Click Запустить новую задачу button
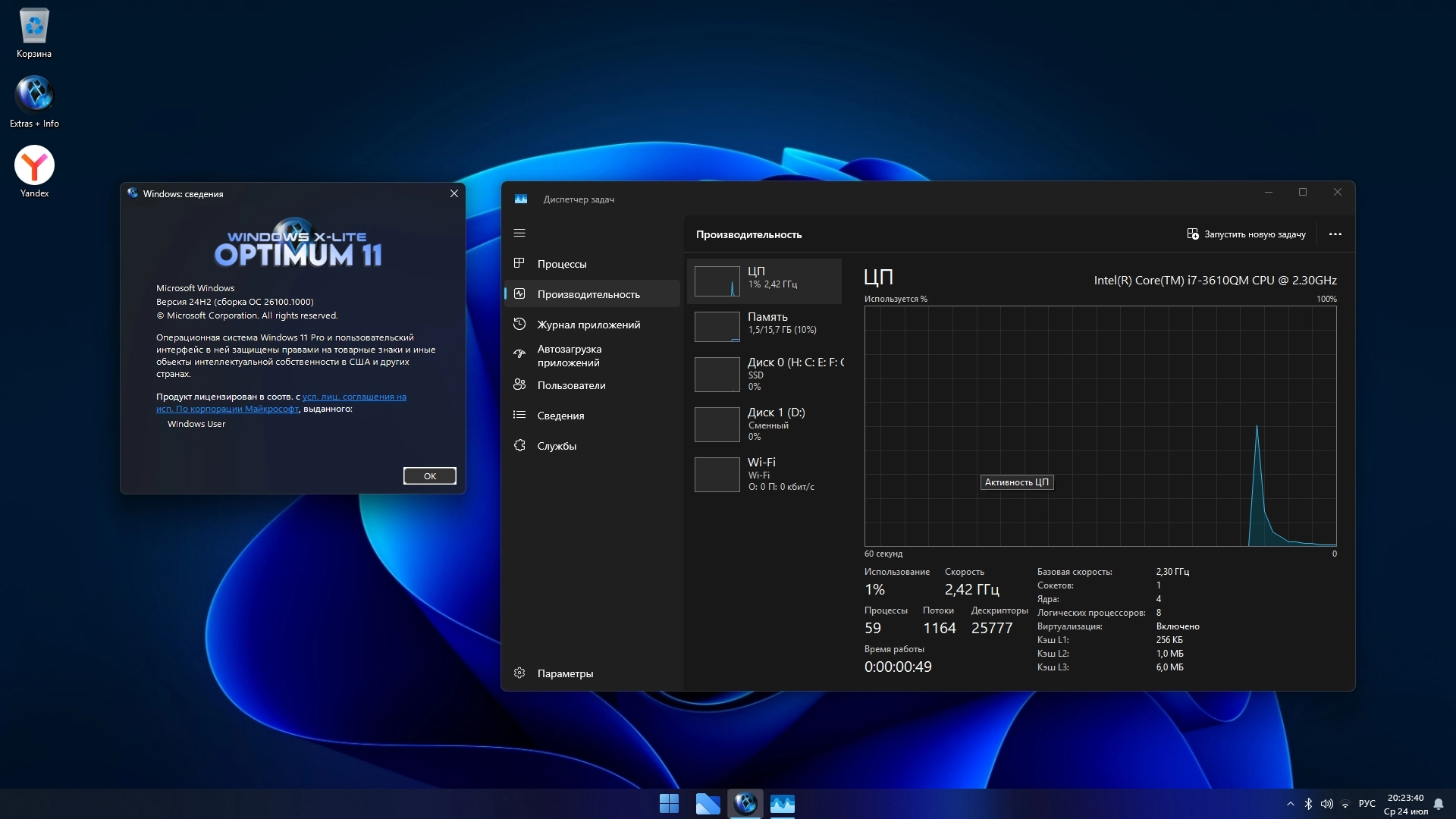Image resolution: width=1456 pixels, height=819 pixels. click(1246, 234)
